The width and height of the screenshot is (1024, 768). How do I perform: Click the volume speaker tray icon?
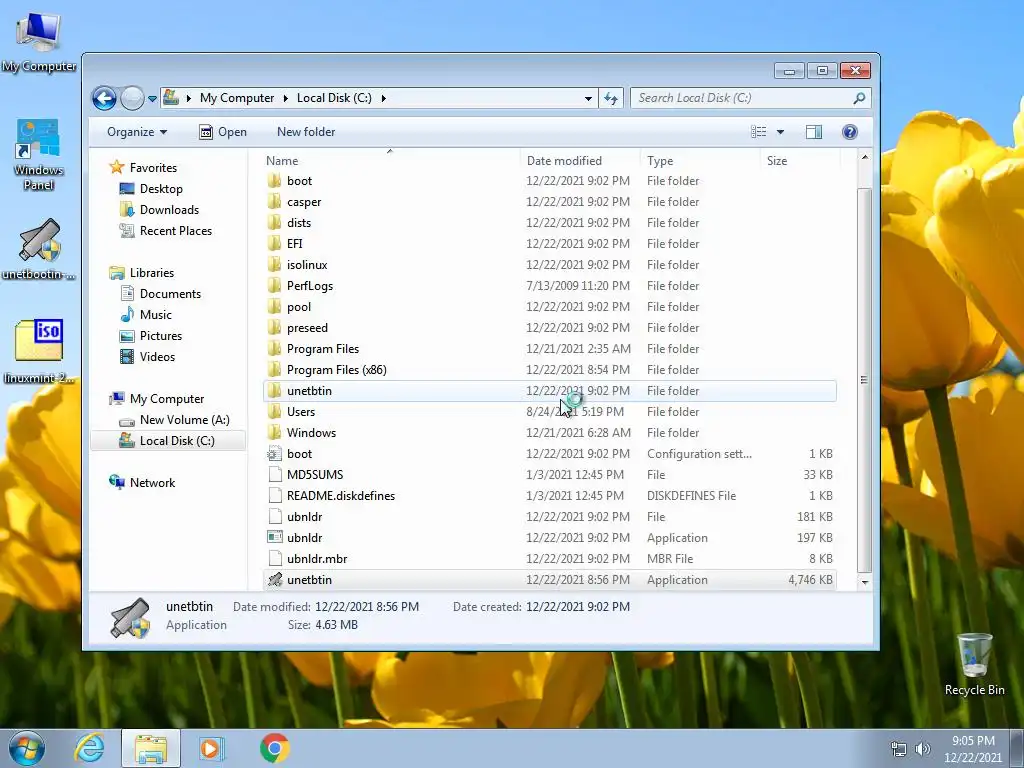click(922, 748)
